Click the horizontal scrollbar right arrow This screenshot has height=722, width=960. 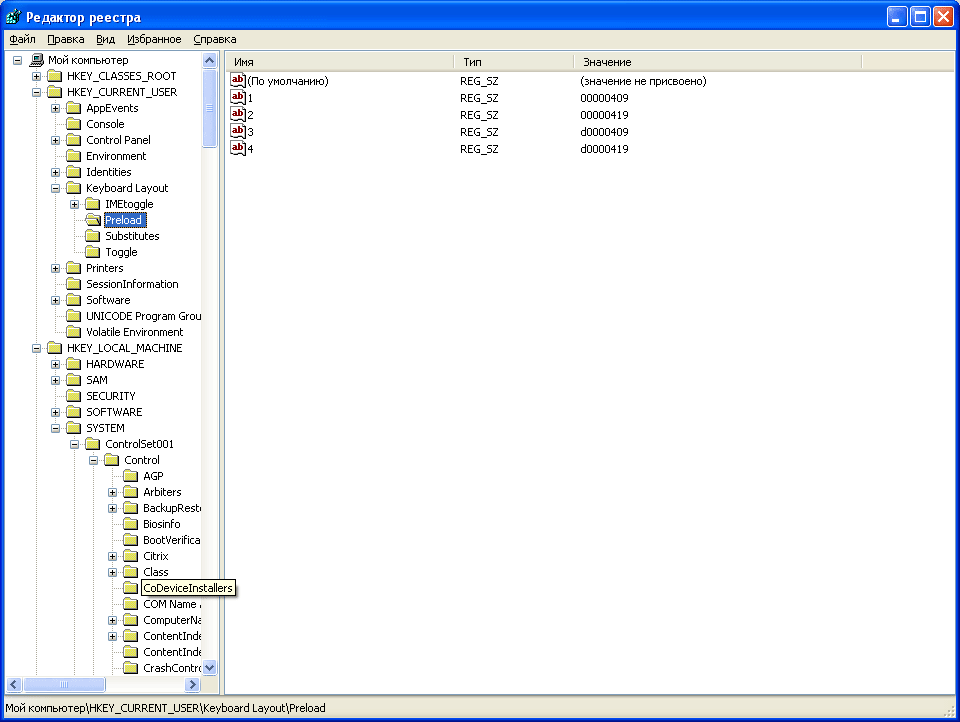click(x=193, y=685)
